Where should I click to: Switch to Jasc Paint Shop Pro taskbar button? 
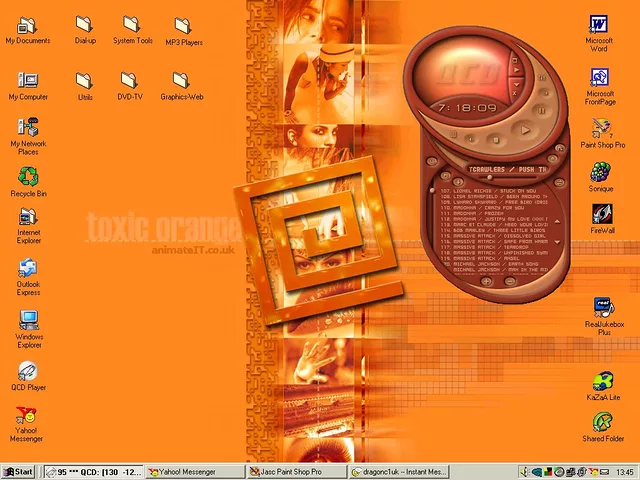click(x=296, y=472)
